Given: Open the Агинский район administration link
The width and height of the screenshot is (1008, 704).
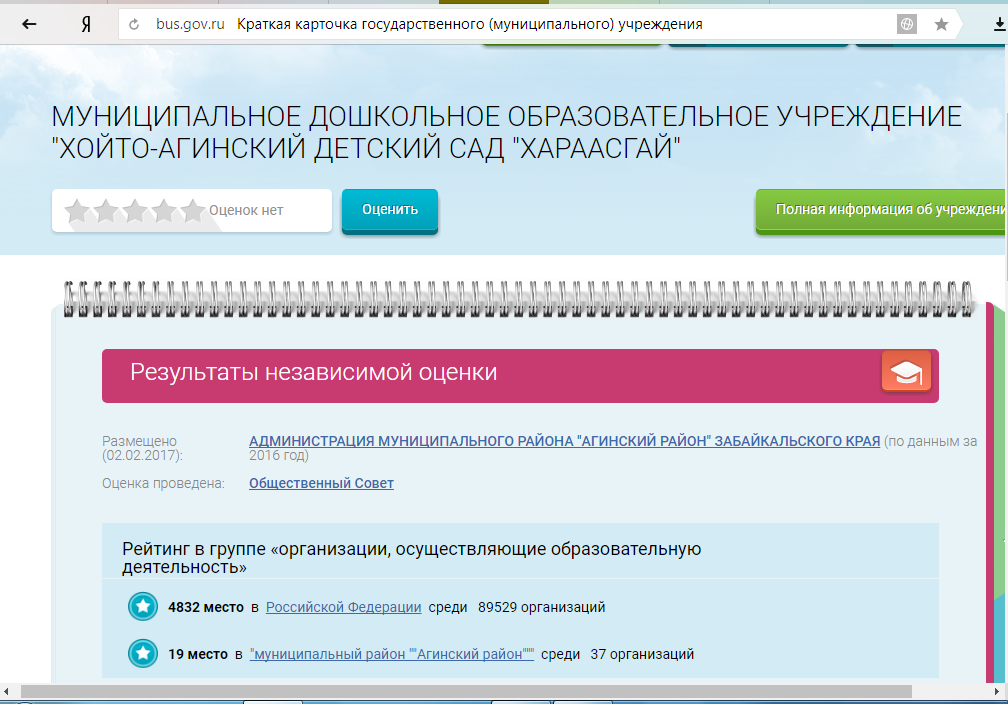Looking at the screenshot, I should click(564, 441).
